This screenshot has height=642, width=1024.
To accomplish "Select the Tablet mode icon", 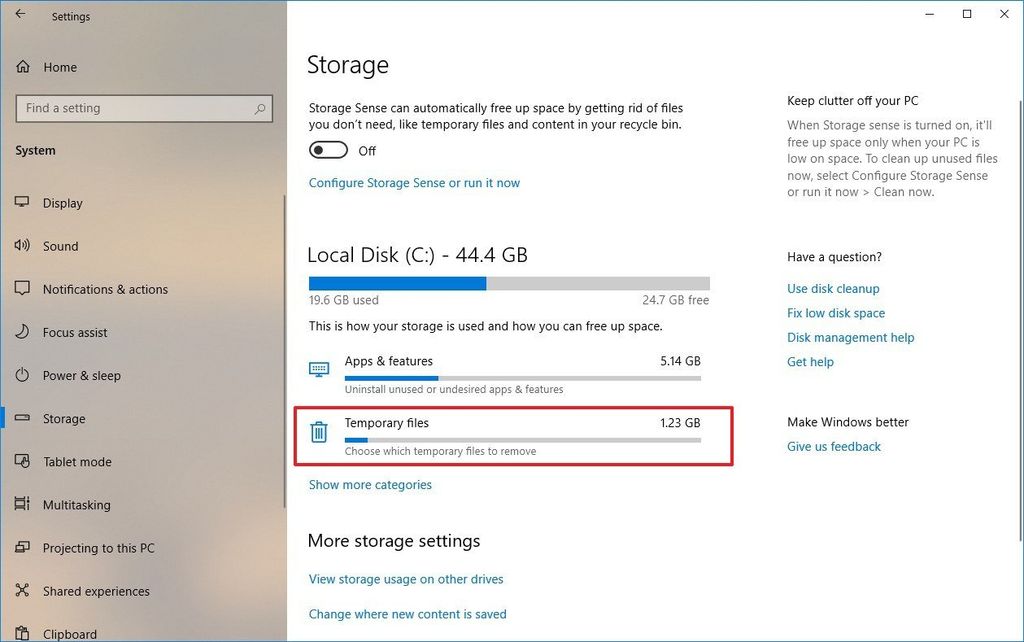I will tap(22, 461).
